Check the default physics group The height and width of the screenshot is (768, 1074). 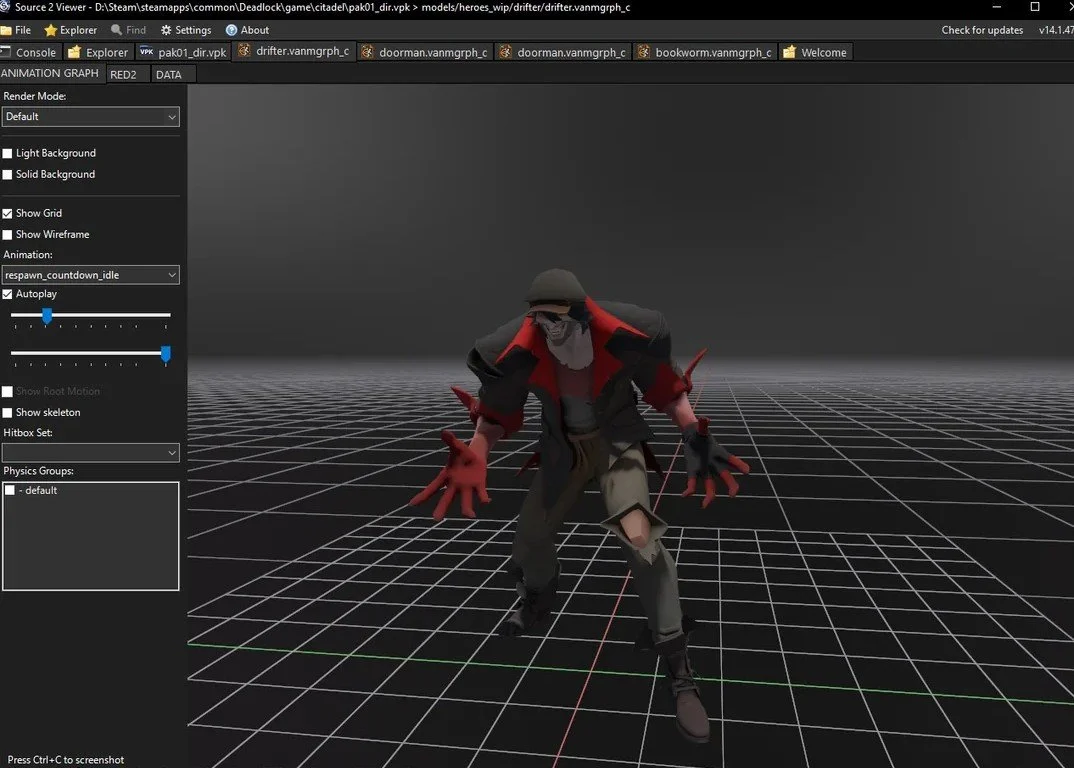pyautogui.click(x=10, y=491)
